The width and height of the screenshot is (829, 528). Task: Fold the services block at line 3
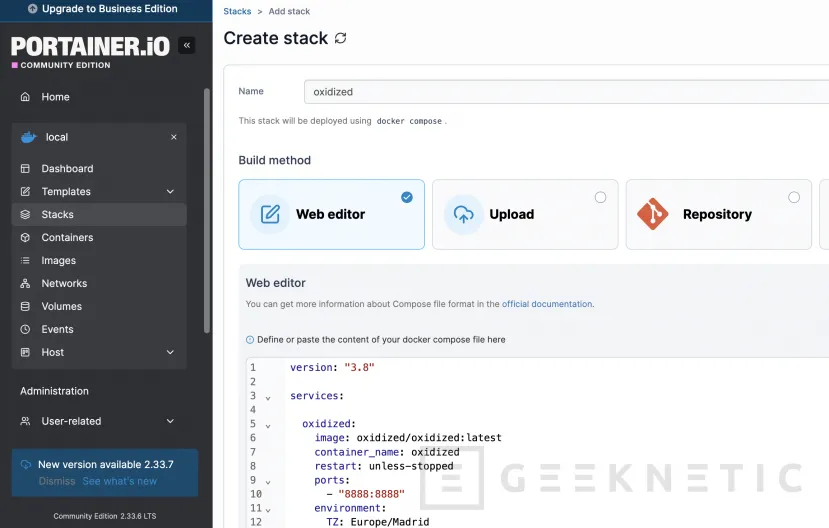[x=268, y=398]
